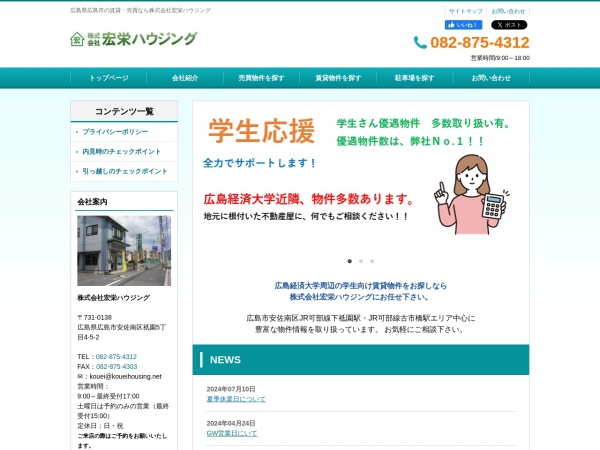Open 会社紹介 in the navigation bar

185,78
